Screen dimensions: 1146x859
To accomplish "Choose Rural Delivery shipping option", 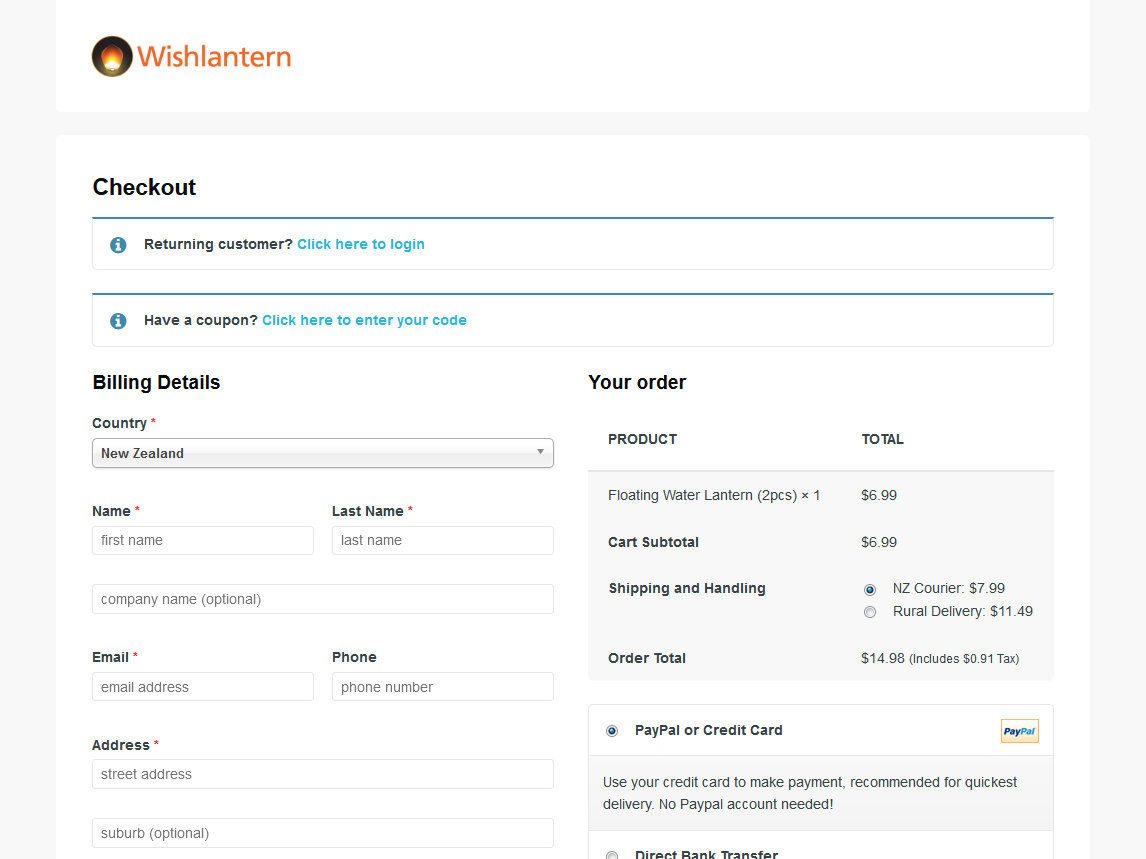I will pyautogui.click(x=870, y=612).
